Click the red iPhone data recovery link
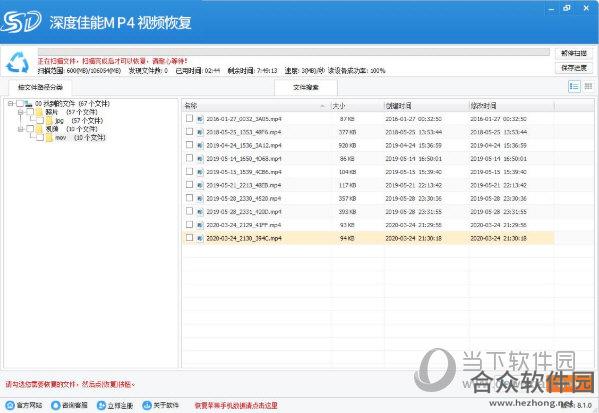The image size is (599, 413). pyautogui.click(x=236, y=406)
